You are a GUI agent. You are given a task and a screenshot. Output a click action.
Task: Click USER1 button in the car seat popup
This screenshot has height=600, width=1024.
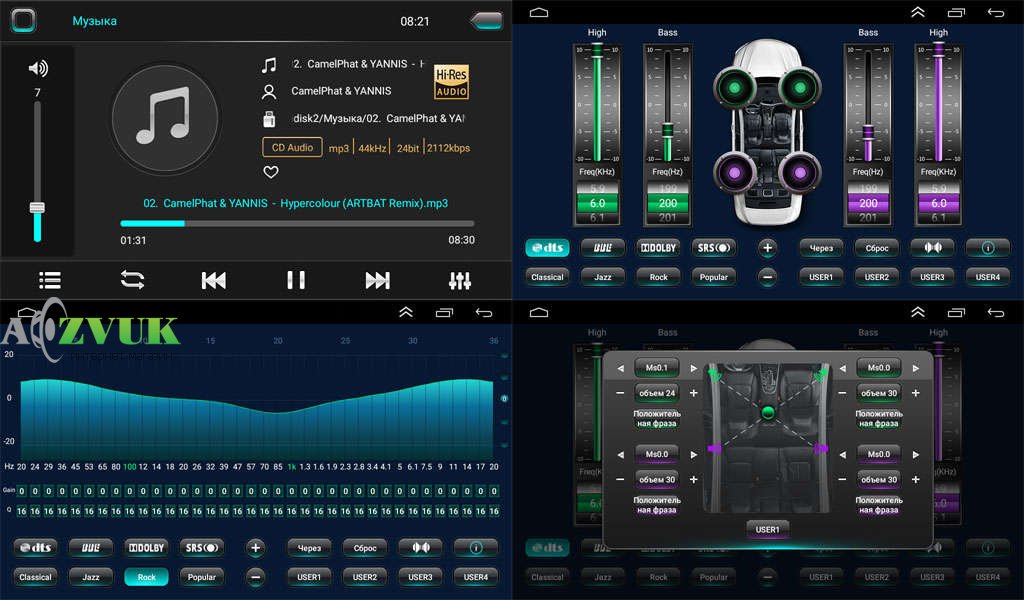(767, 529)
